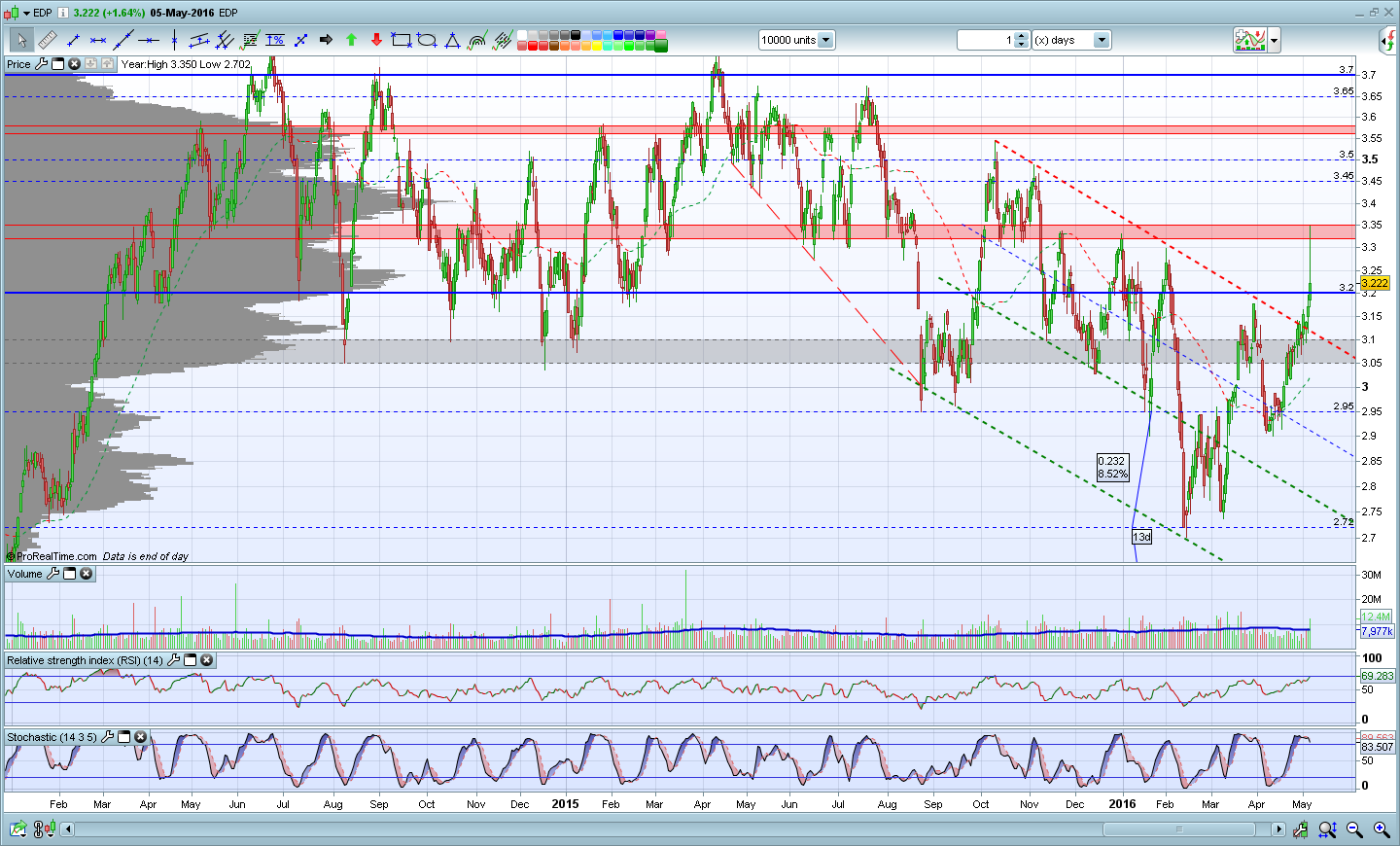Open the chart style dropdown beside EDP
Screen dimensions: 1400x846
(x=26, y=13)
